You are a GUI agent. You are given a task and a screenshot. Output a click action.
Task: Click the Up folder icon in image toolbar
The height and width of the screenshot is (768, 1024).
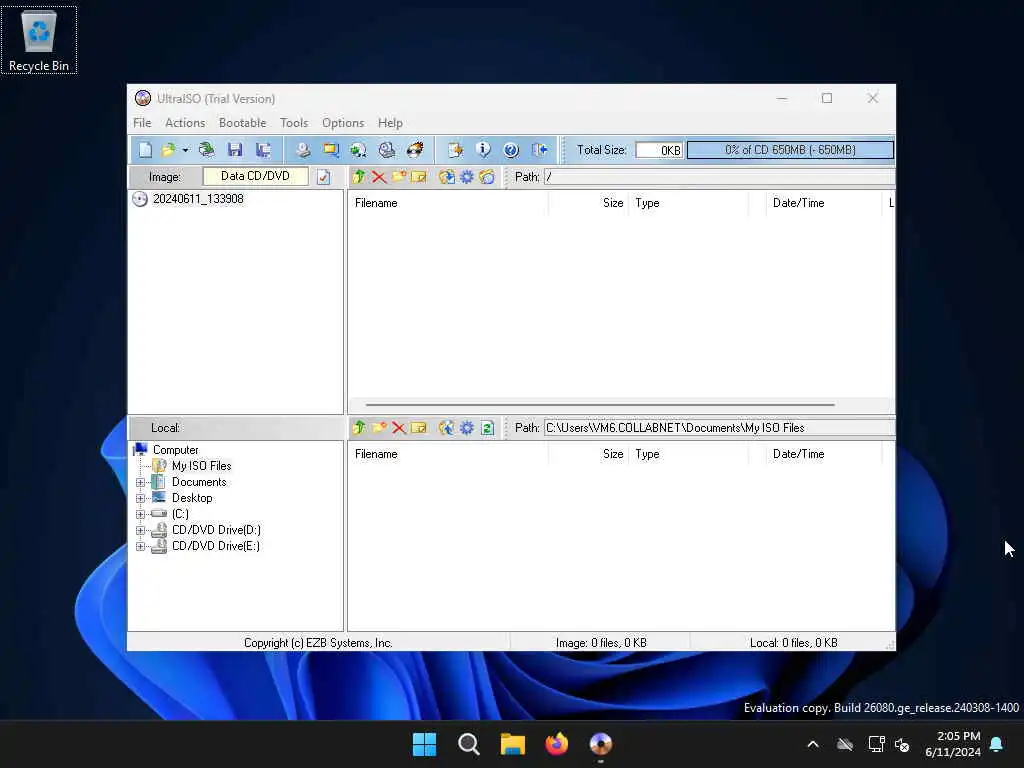[359, 177]
